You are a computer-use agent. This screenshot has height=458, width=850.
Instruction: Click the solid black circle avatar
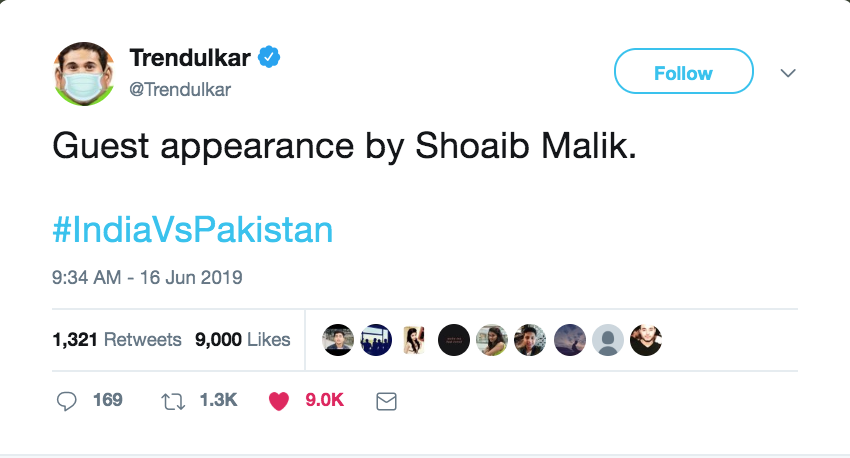(454, 340)
